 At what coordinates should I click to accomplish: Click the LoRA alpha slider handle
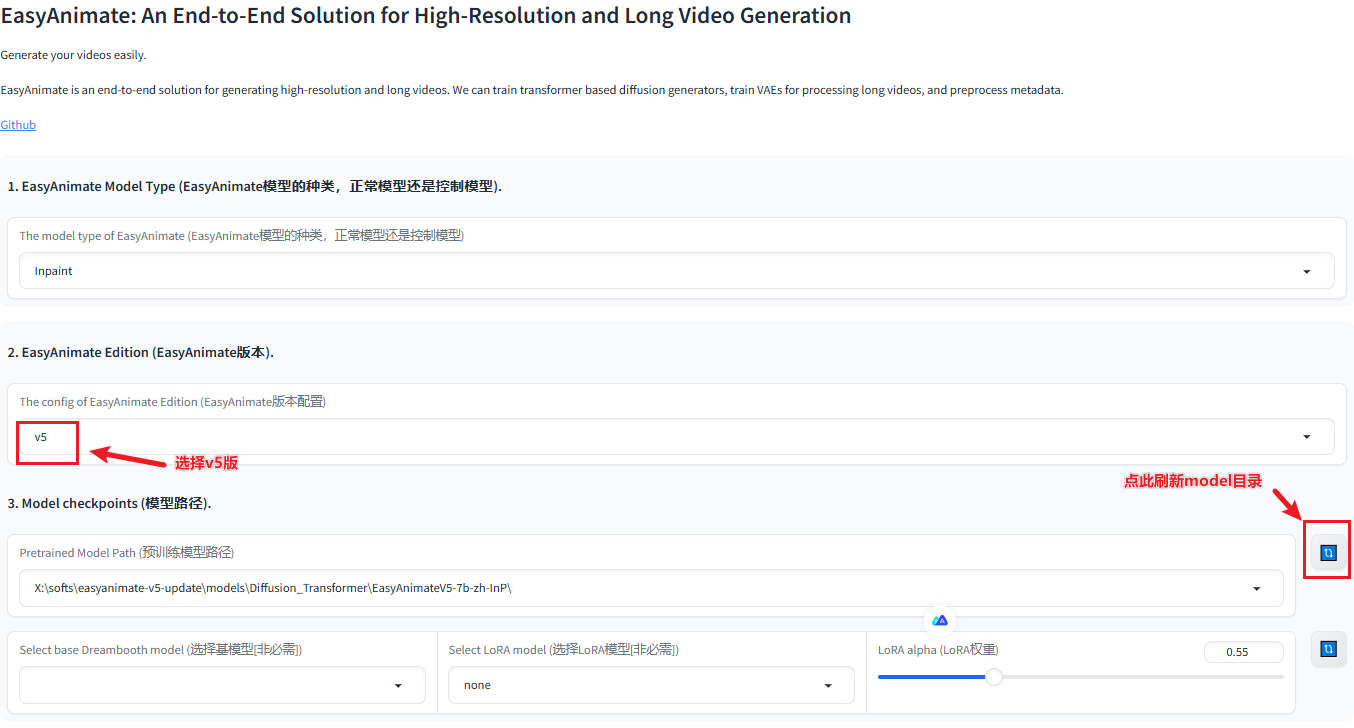(993, 677)
